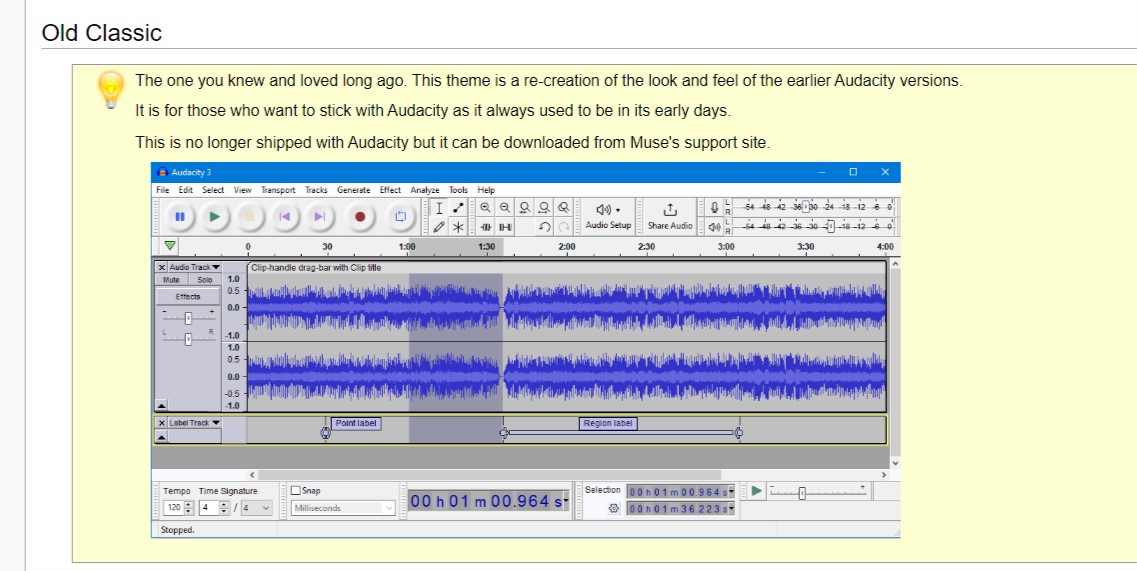Click the Zoom Out magnifier
The width and height of the screenshot is (1137, 571).
(505, 208)
